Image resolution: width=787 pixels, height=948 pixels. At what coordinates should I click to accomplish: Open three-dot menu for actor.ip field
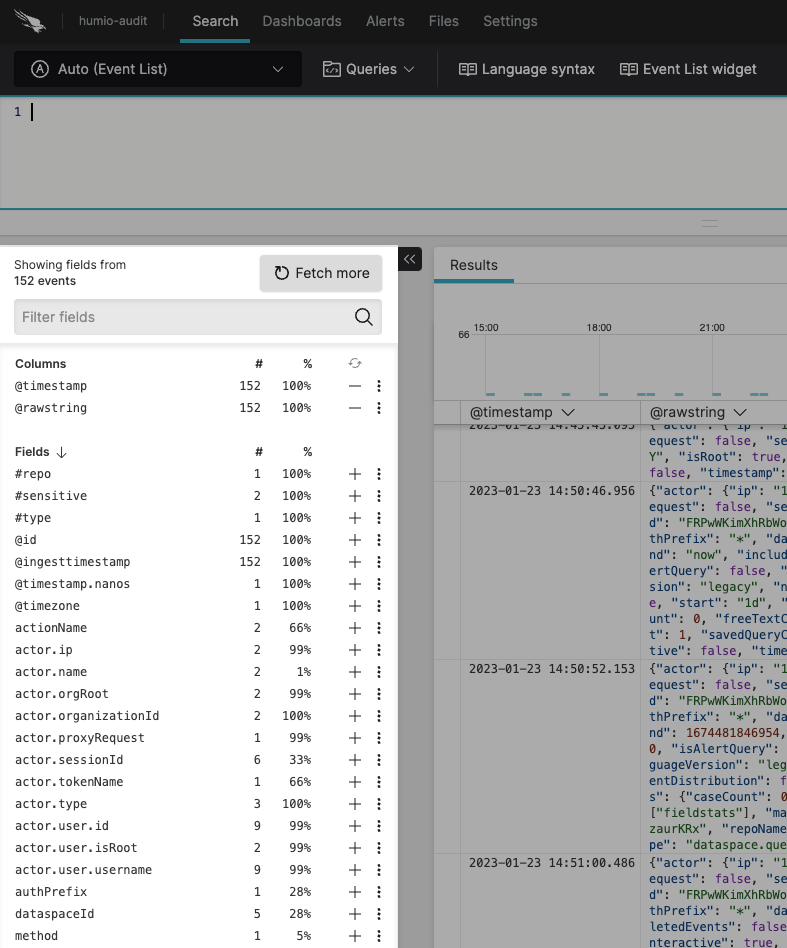click(379, 650)
